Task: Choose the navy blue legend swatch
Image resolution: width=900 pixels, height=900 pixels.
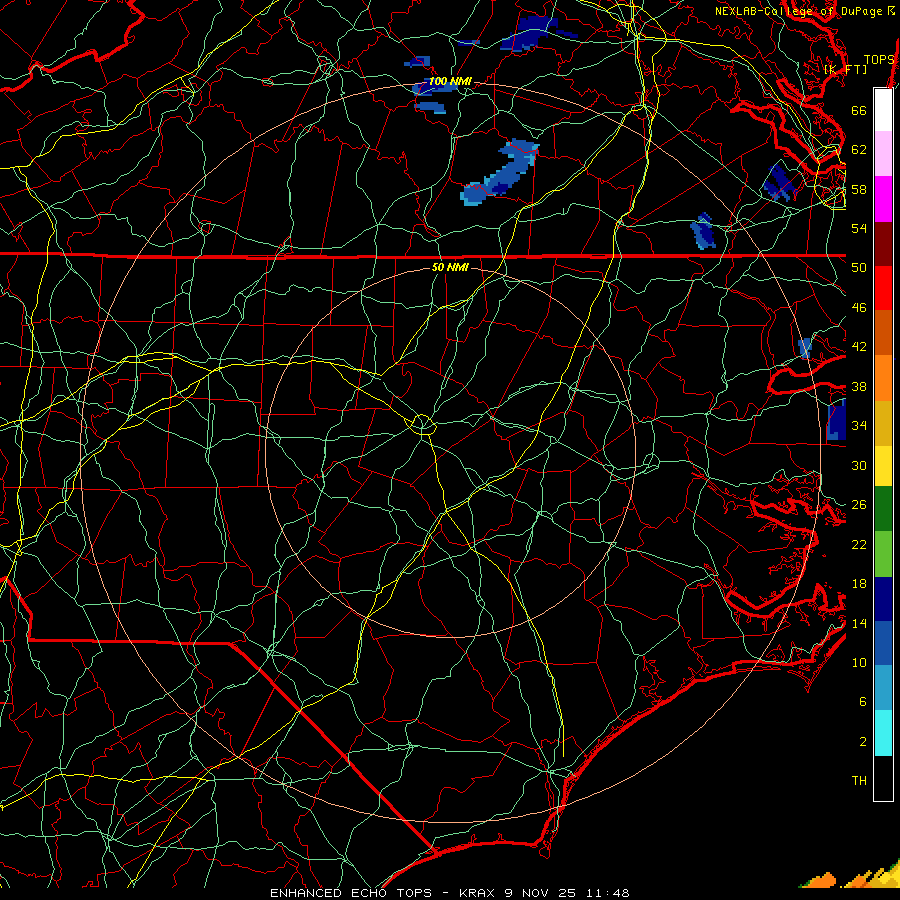Action: (x=883, y=599)
